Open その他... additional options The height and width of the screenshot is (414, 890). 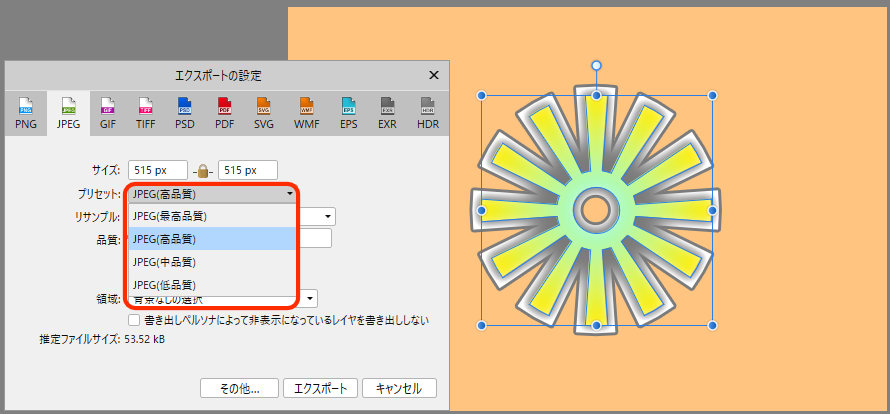coord(238,388)
